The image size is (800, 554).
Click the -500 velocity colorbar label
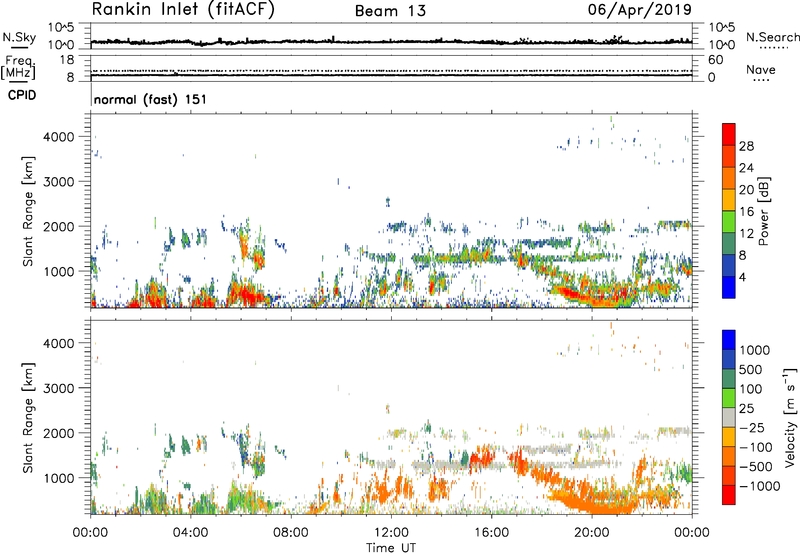(756, 467)
